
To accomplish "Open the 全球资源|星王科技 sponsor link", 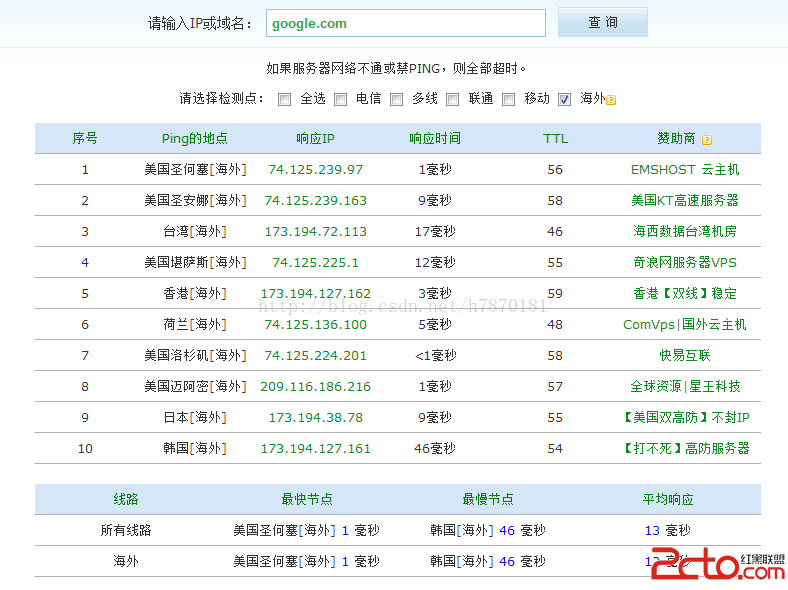I will point(685,386).
